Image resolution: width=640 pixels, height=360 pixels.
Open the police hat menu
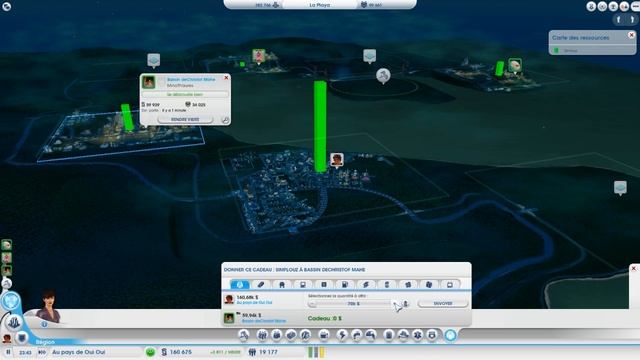(x=403, y=336)
